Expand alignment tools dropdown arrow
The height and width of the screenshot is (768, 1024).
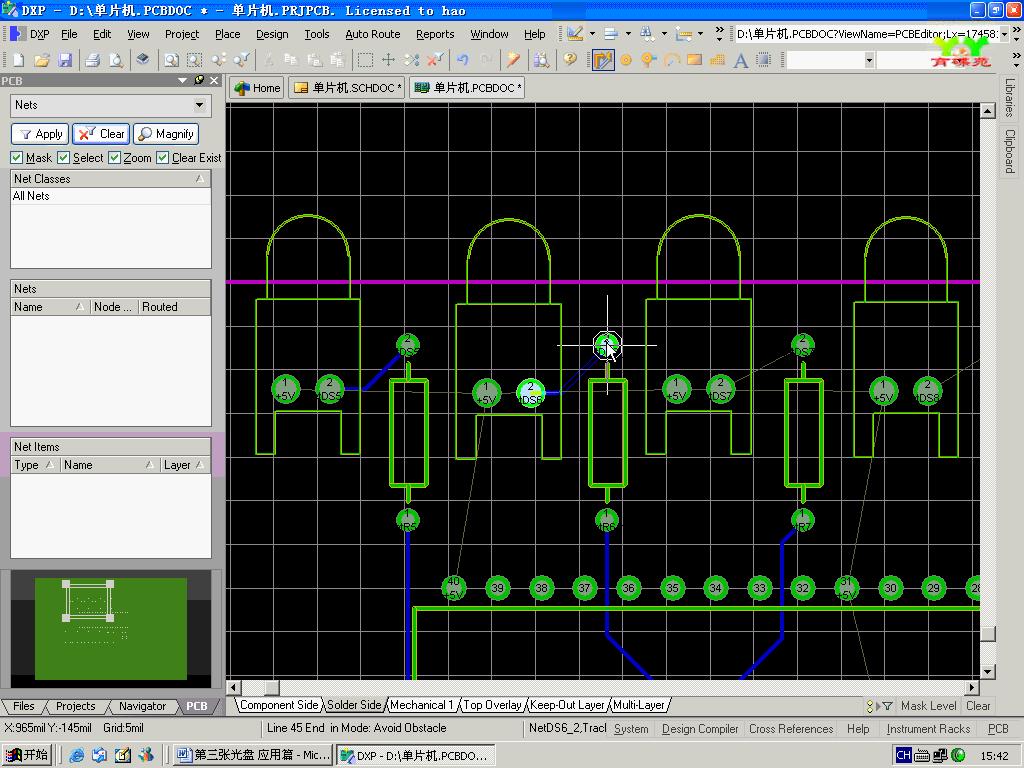(x=628, y=33)
